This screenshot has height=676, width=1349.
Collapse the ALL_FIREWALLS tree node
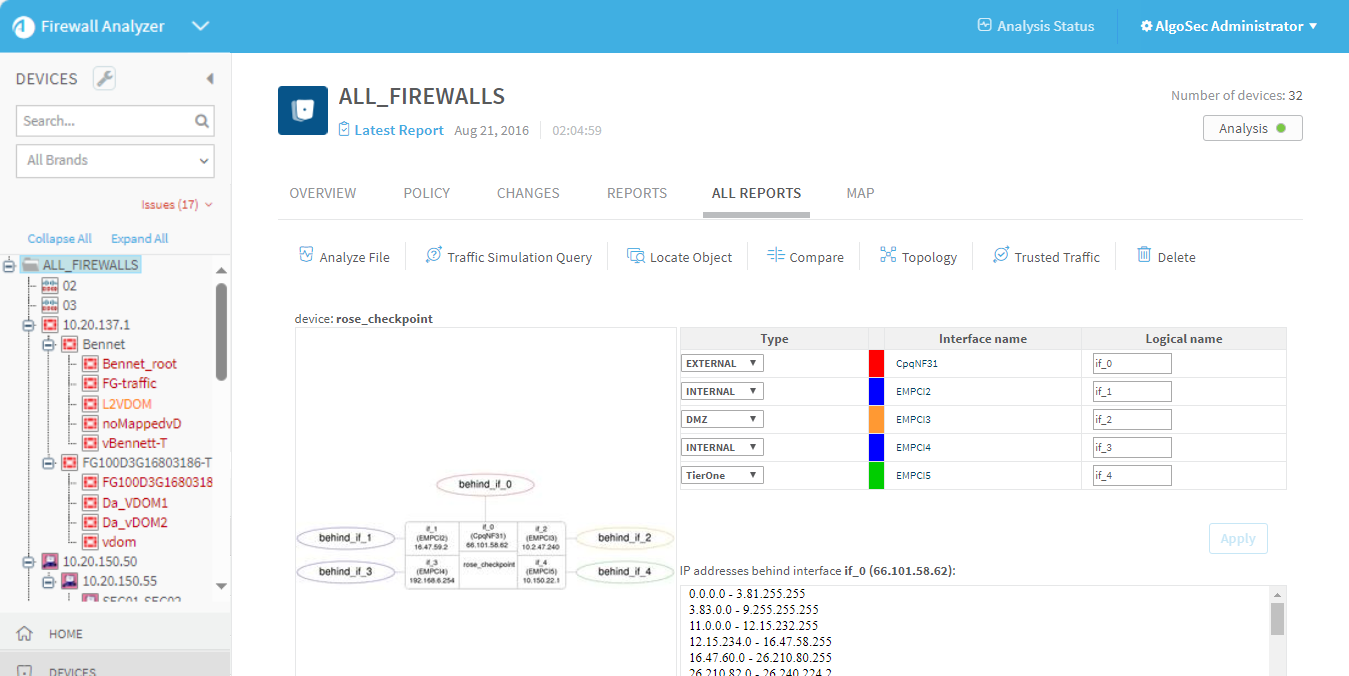[10, 266]
